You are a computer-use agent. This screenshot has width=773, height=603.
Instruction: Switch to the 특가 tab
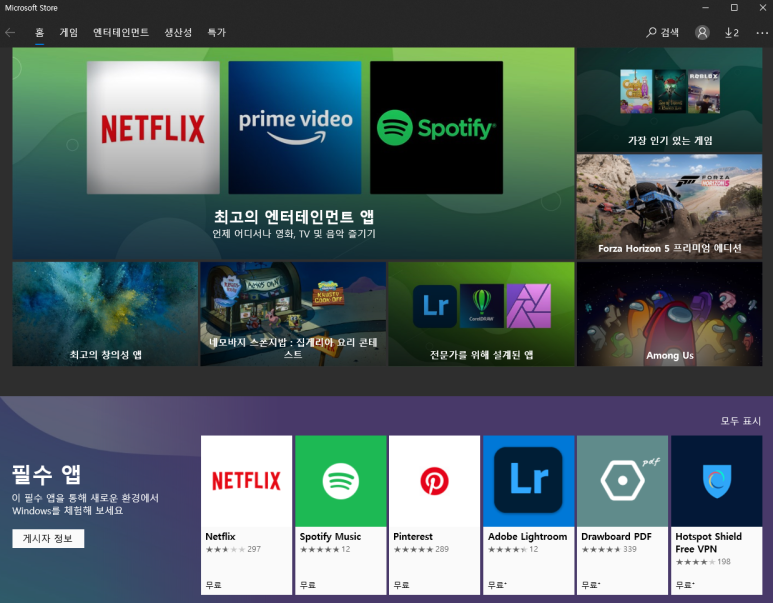click(x=216, y=33)
